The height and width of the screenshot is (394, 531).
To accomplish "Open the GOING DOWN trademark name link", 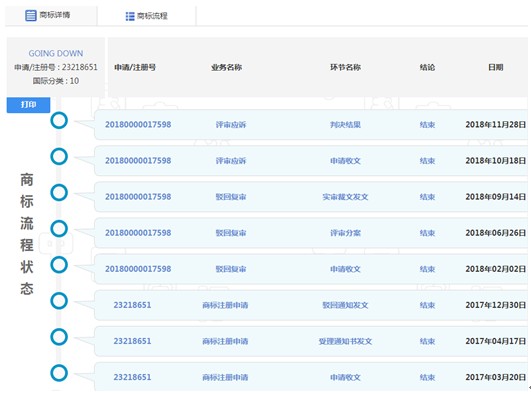I will click(56, 54).
